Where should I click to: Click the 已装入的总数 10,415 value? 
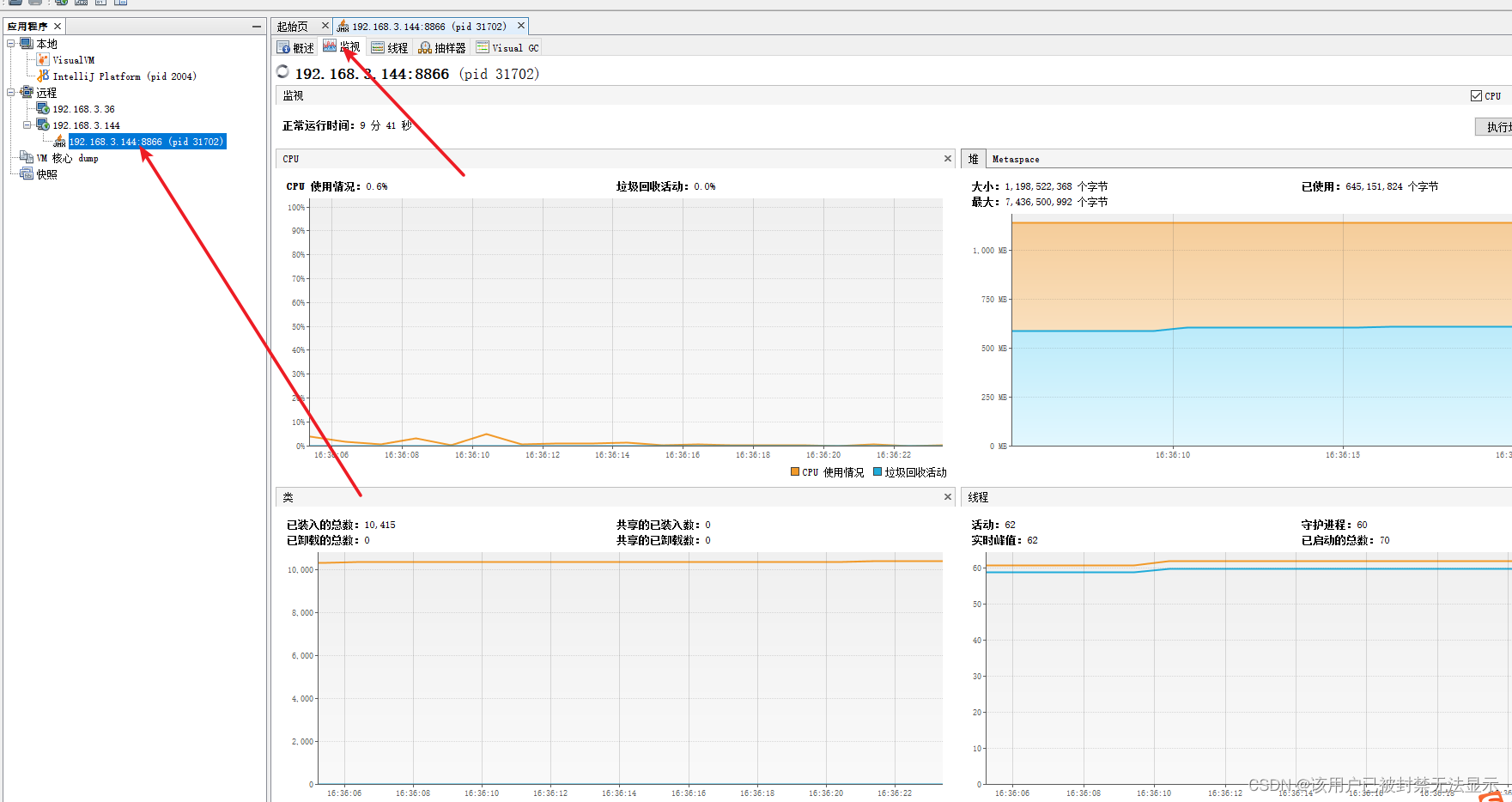[x=380, y=525]
